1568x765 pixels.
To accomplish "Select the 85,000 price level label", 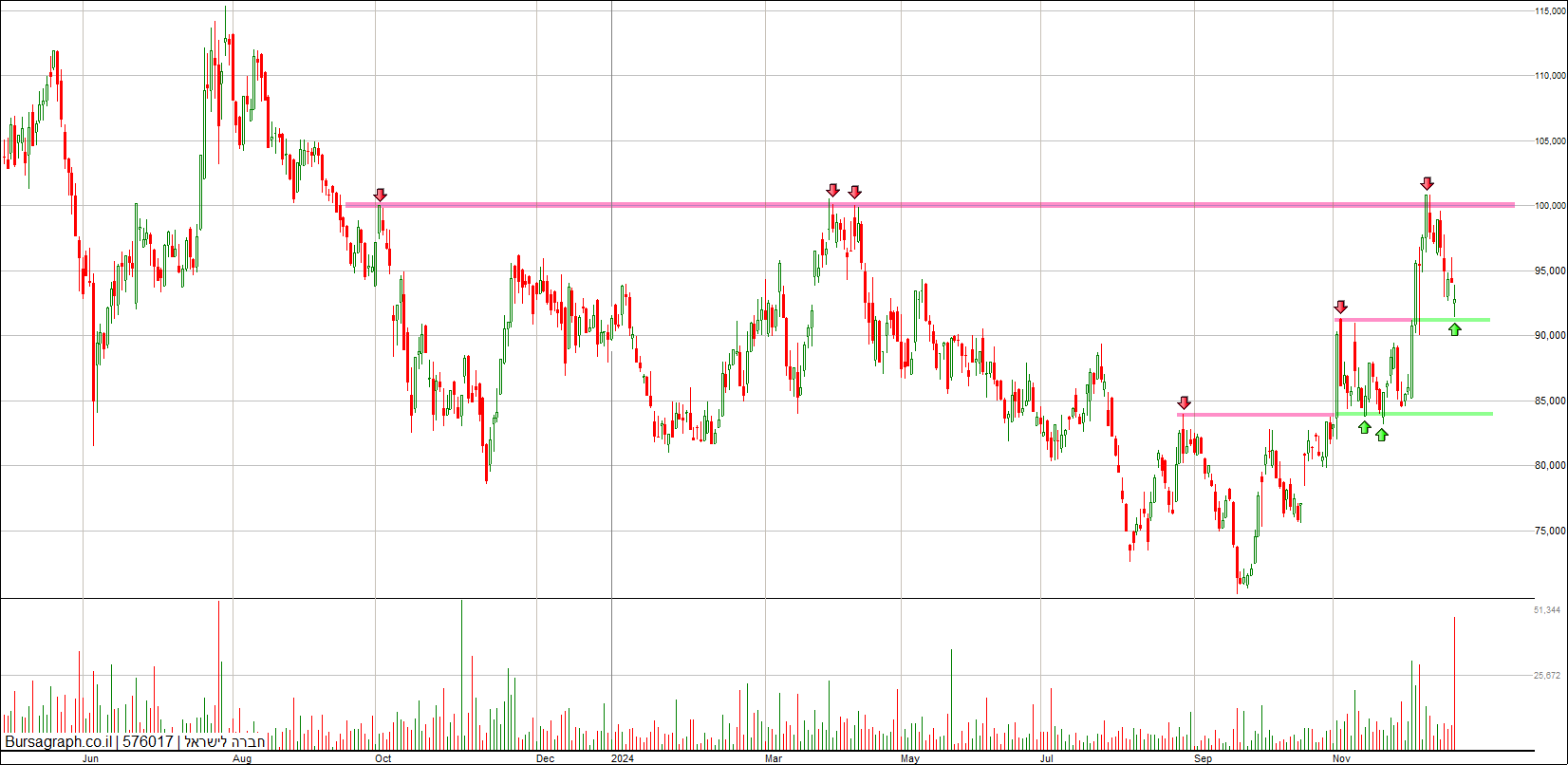I will click(1549, 401).
